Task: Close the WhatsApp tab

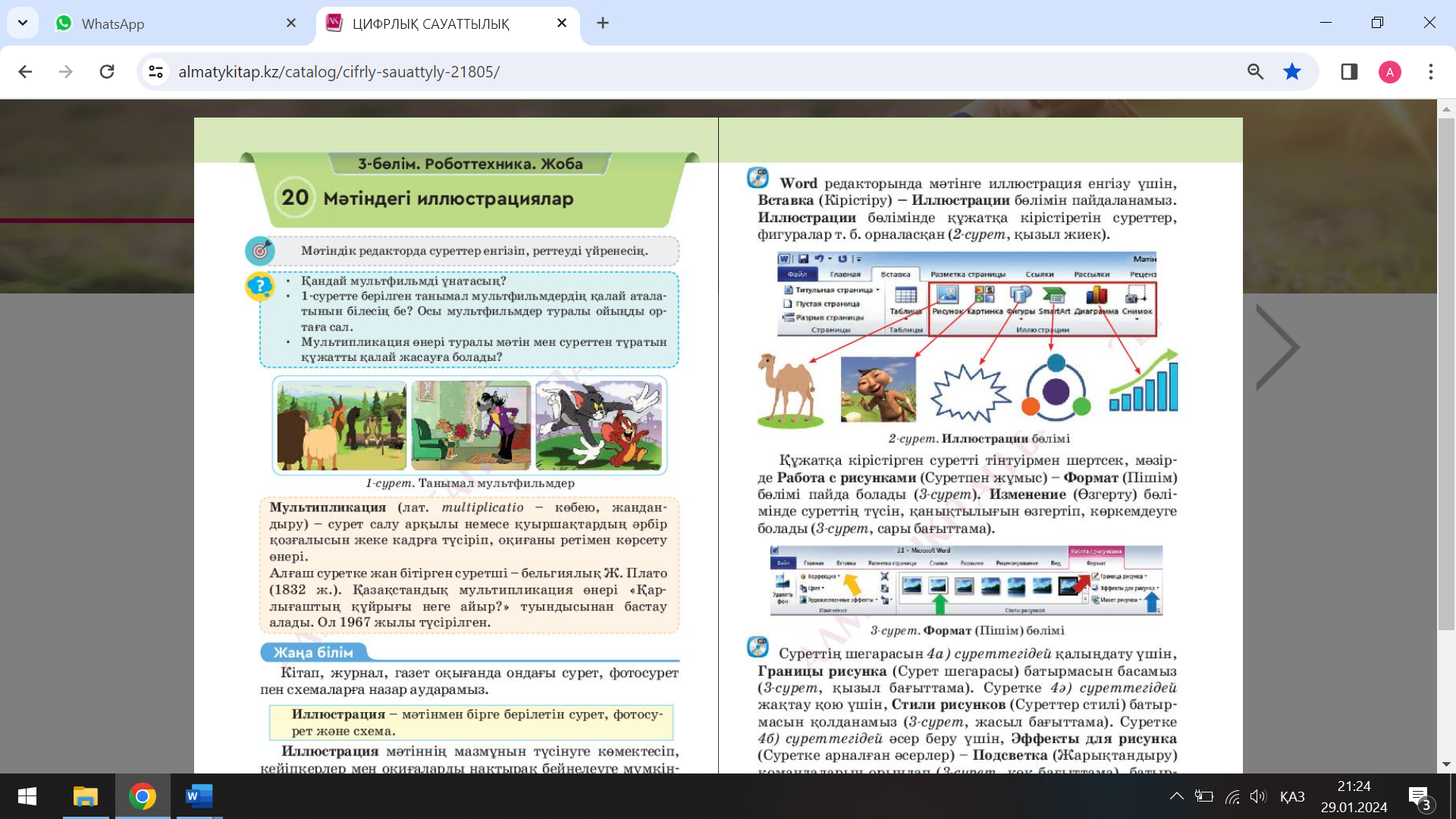Action: coord(291,24)
